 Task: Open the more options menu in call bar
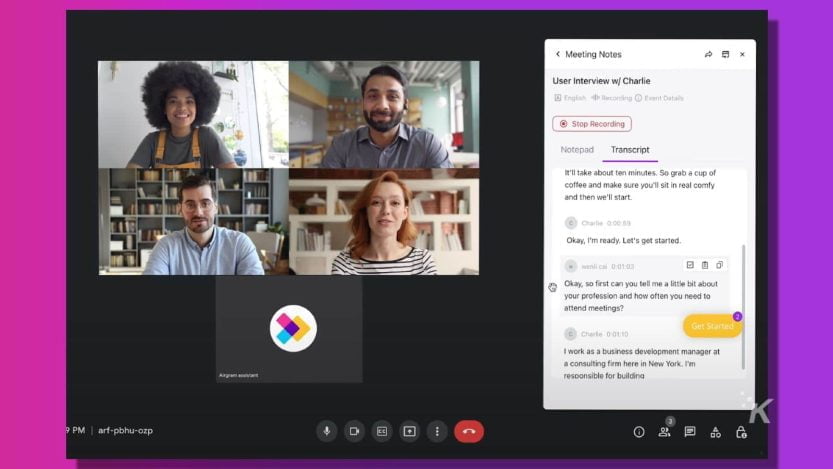point(436,431)
